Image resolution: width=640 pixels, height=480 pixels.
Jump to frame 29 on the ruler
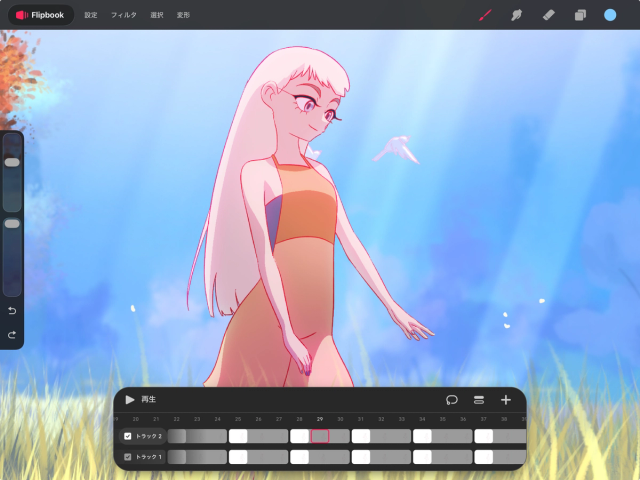(x=320, y=419)
